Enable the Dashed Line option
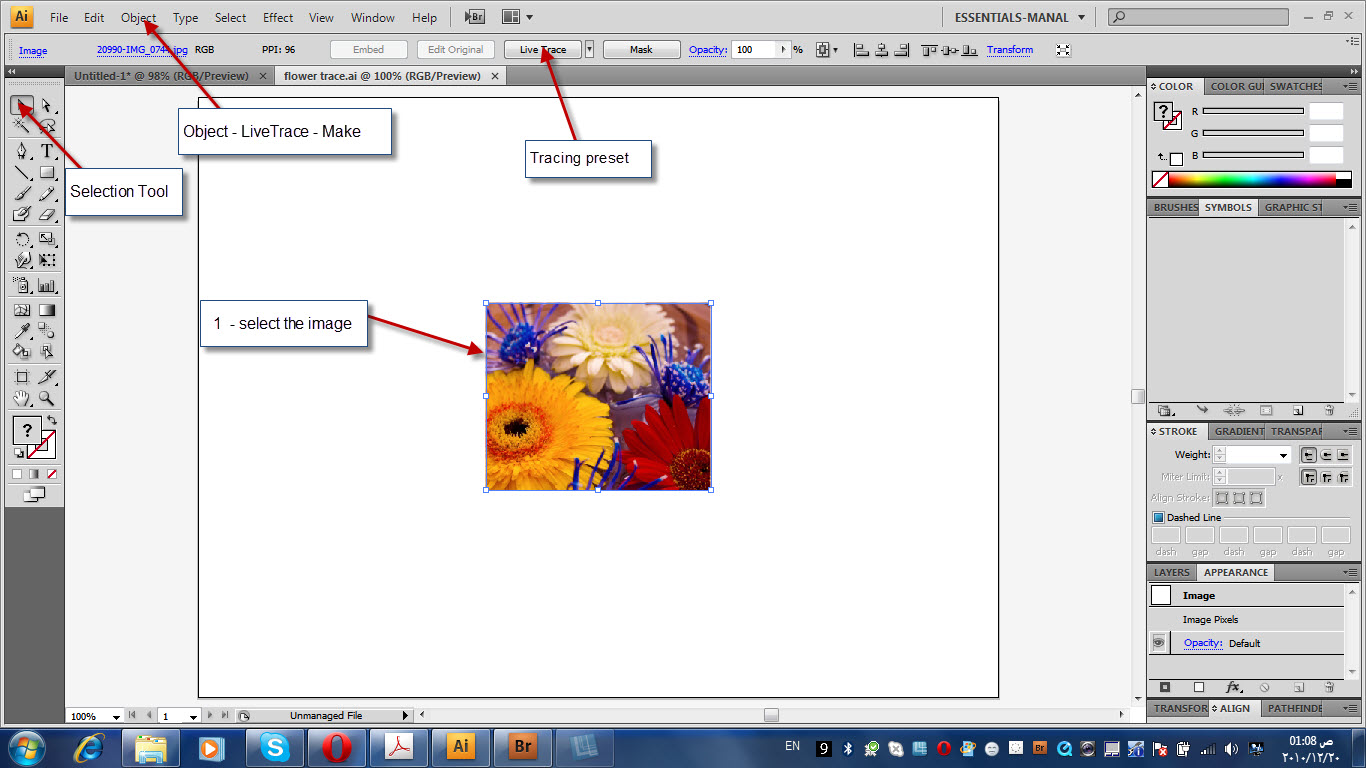 [1158, 517]
